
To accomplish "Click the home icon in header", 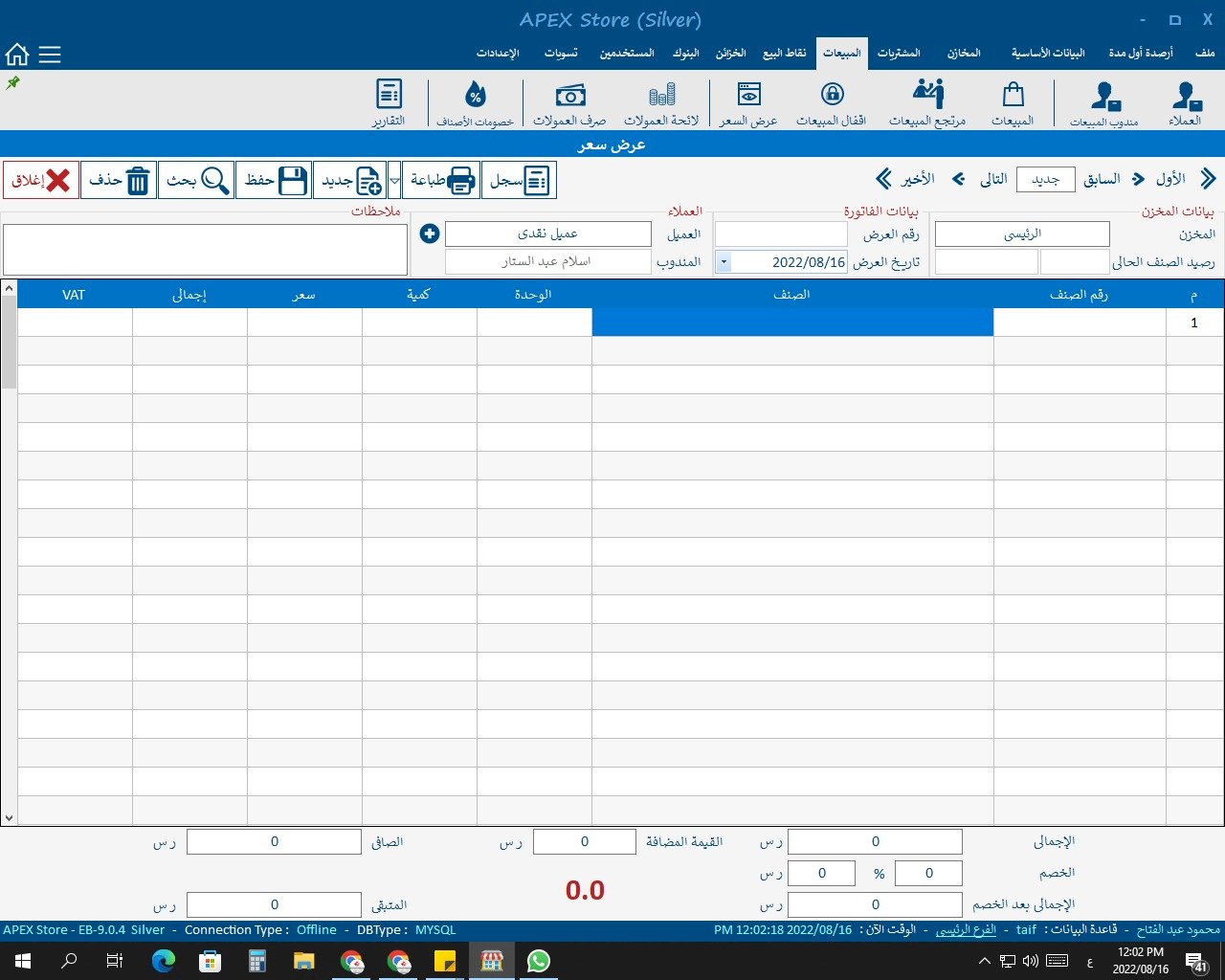I will 17,55.
